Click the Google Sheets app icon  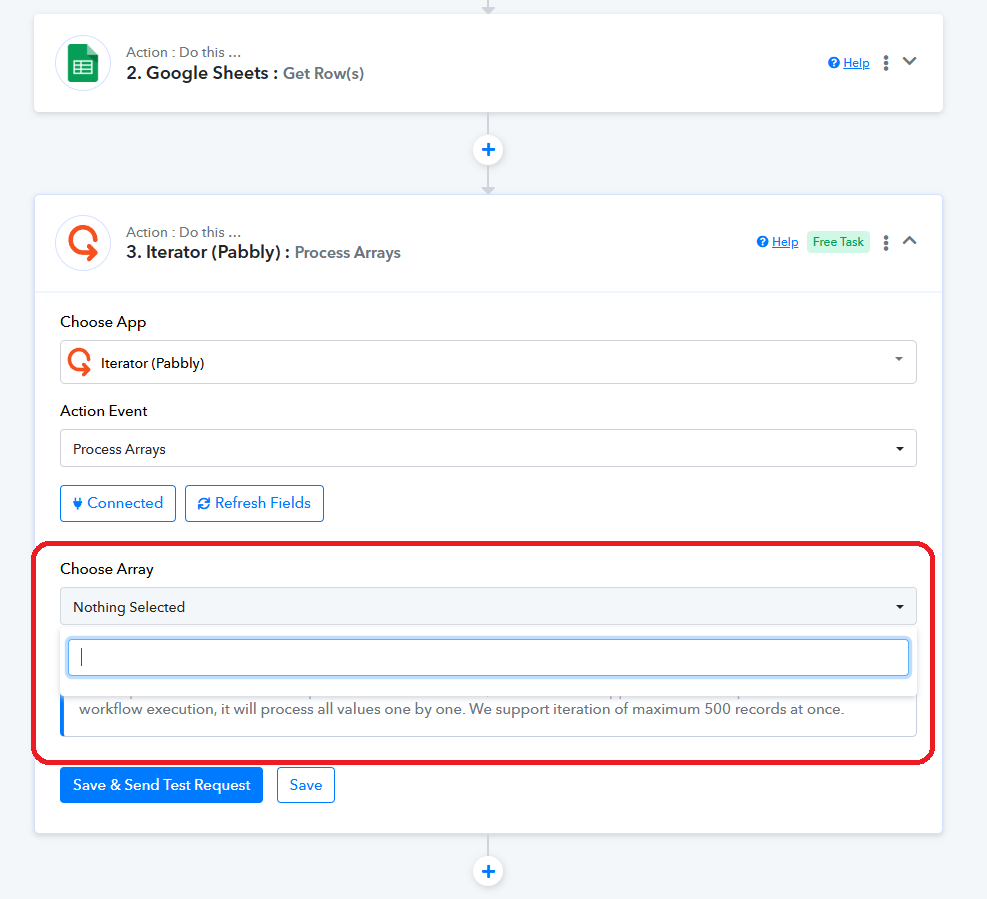[x=82, y=63]
